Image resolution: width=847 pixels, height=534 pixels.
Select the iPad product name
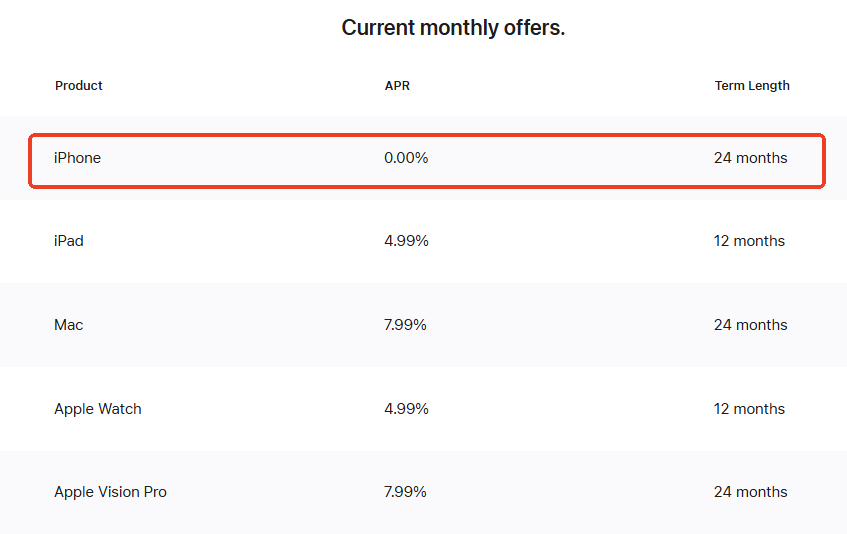[68, 241]
